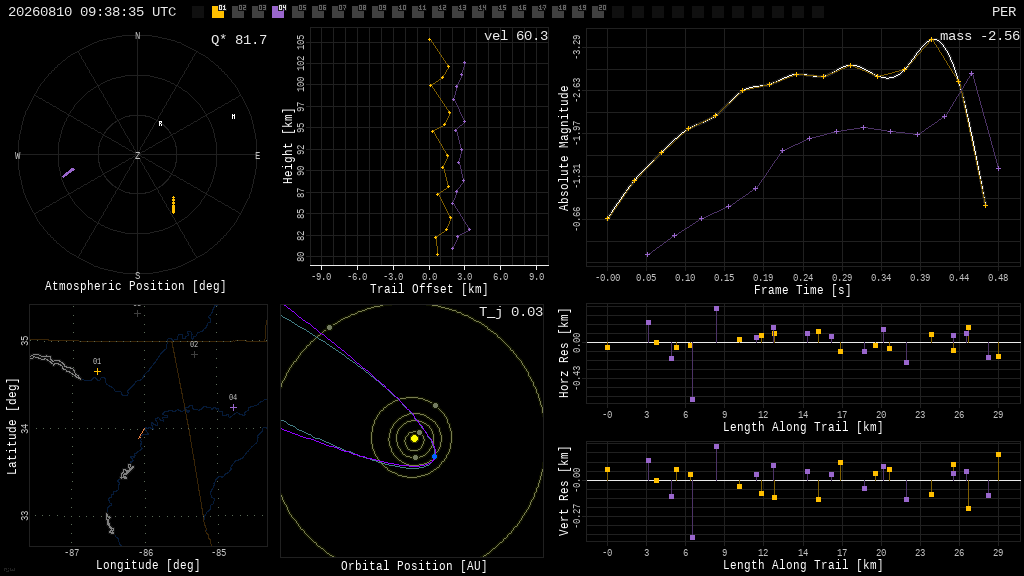Click the top yellow point at height 105
This screenshot has width=1024, height=576.
[x=429, y=40]
